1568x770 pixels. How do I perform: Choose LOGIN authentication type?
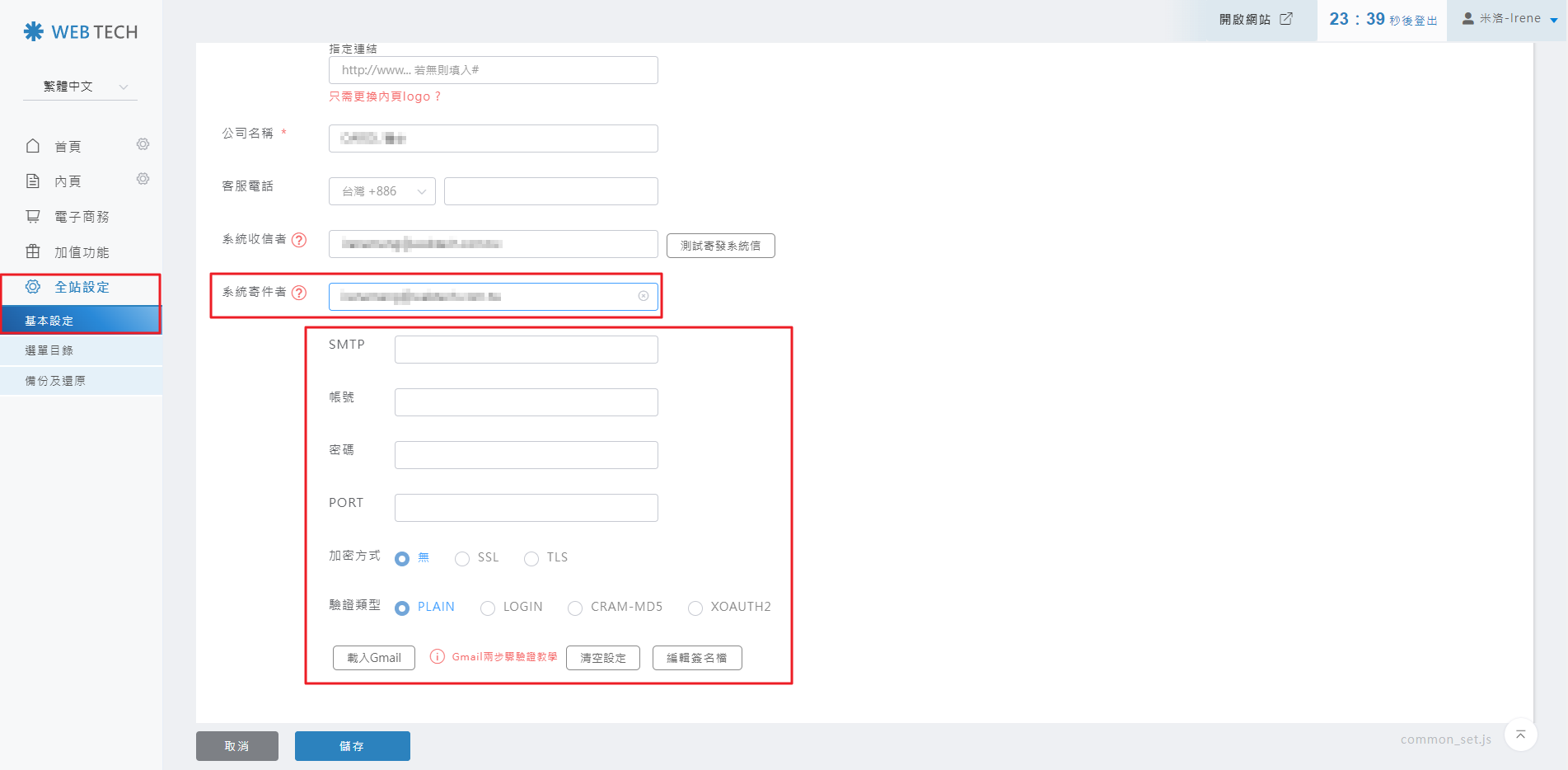click(x=488, y=608)
